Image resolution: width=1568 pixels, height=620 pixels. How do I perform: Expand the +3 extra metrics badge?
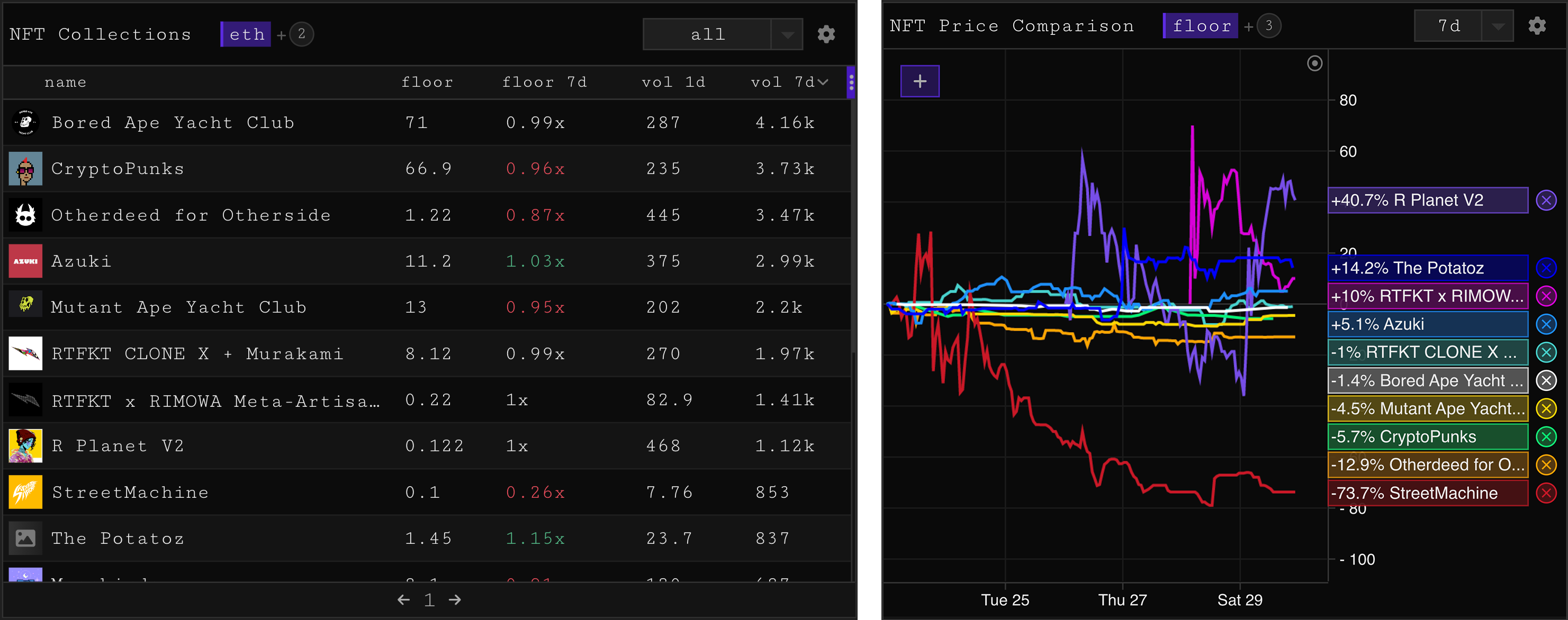pyautogui.click(x=1268, y=25)
